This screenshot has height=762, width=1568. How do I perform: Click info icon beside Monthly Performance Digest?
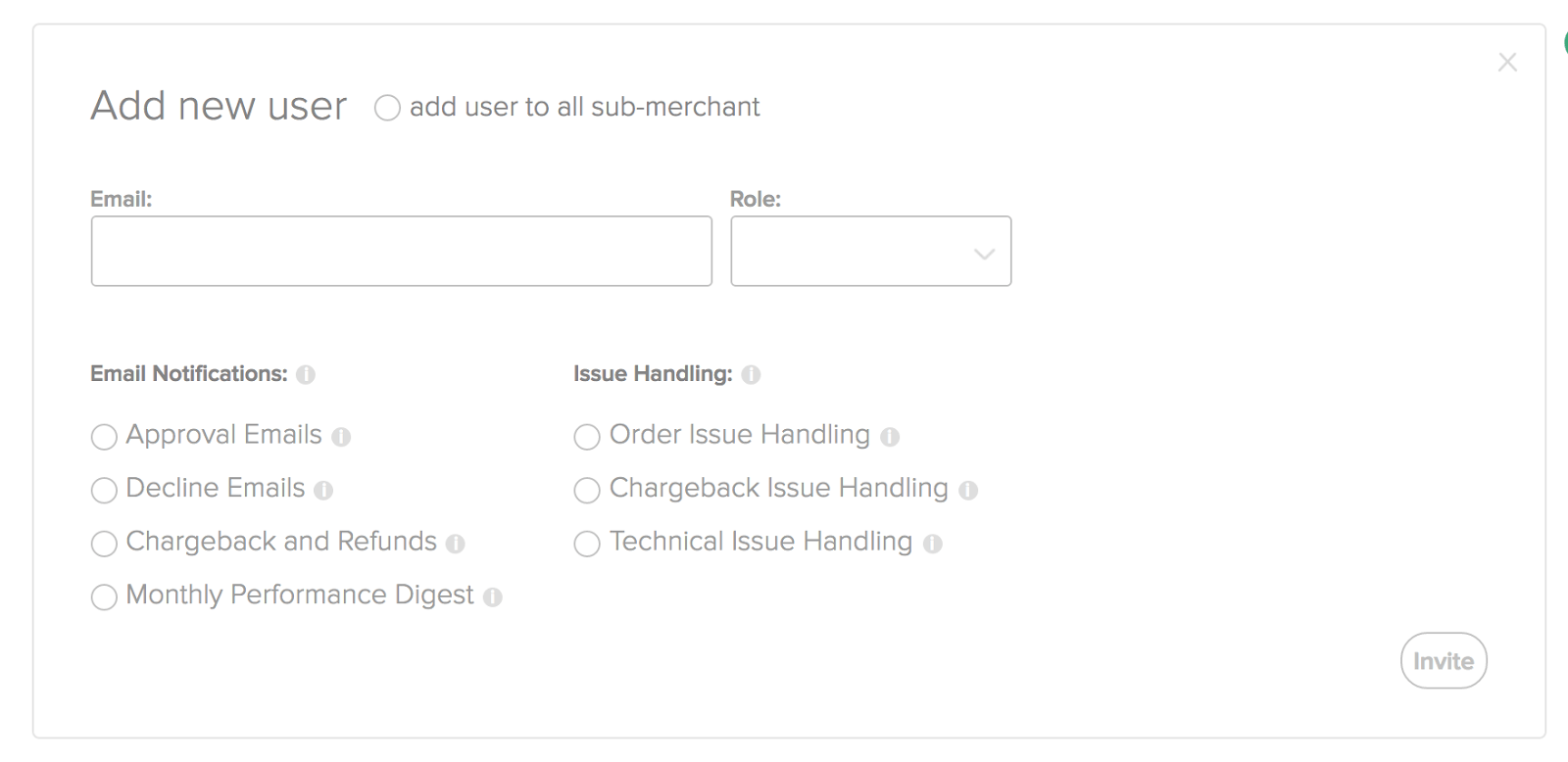coord(492,596)
